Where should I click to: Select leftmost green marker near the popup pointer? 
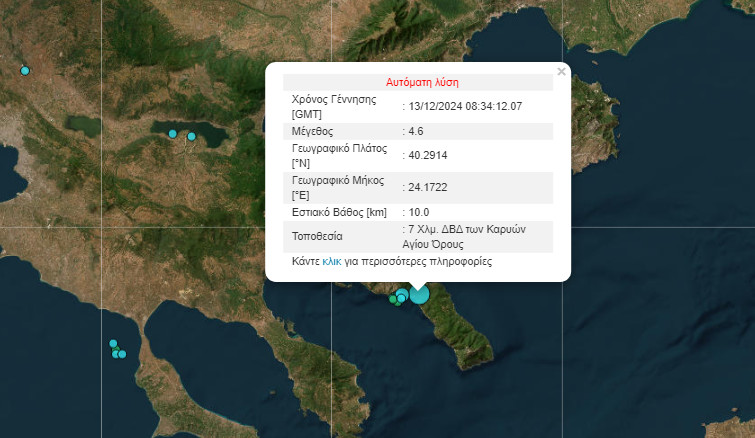(393, 299)
